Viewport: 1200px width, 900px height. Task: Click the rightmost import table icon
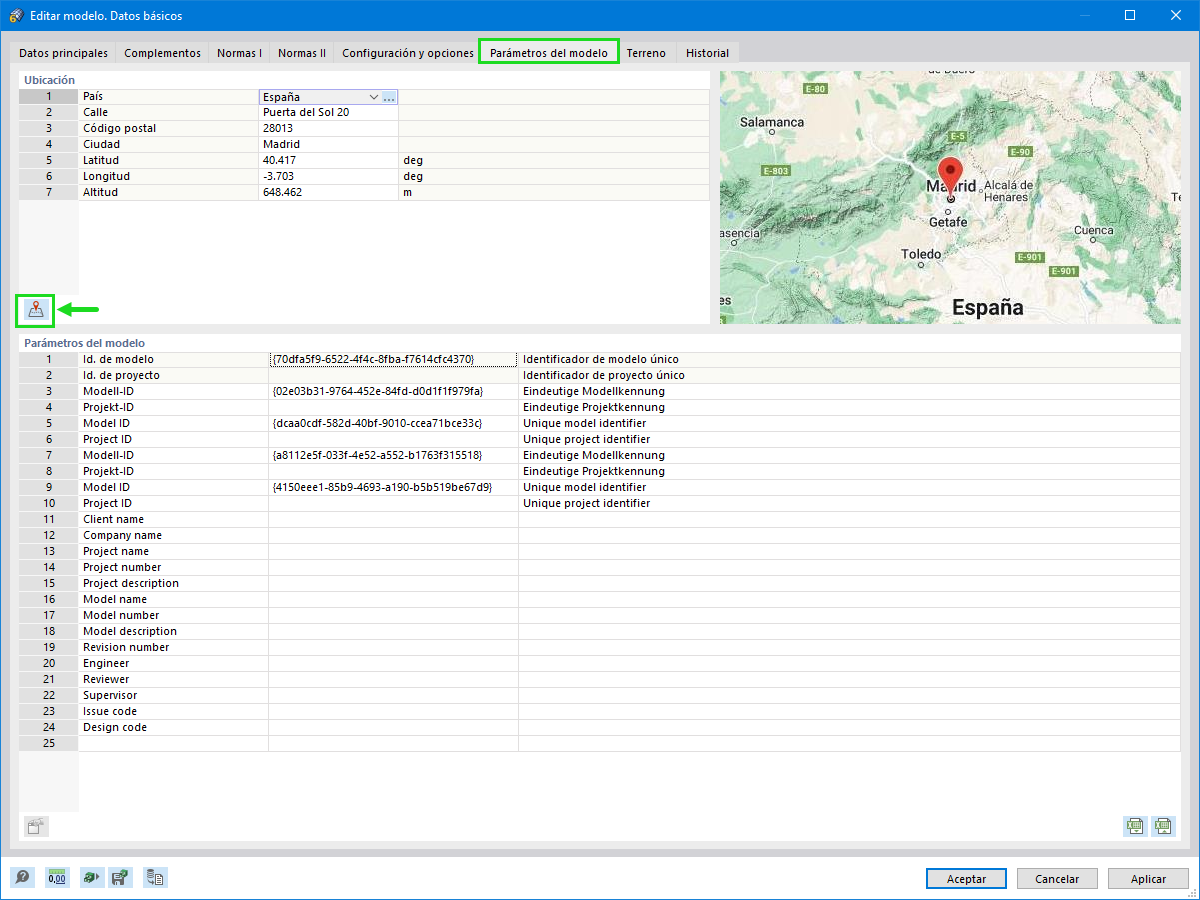pyautogui.click(x=1163, y=826)
